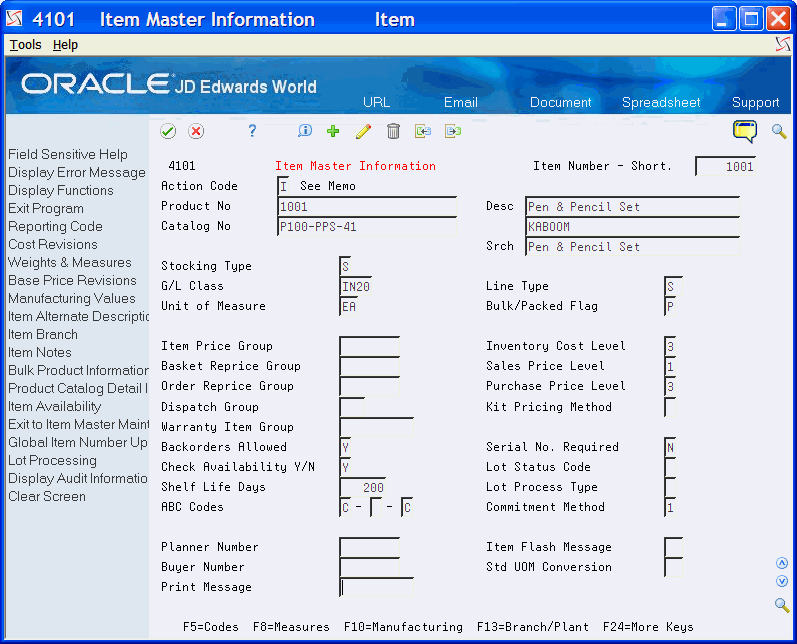Click the Document banner link
This screenshot has height=644, width=797.
pos(561,102)
